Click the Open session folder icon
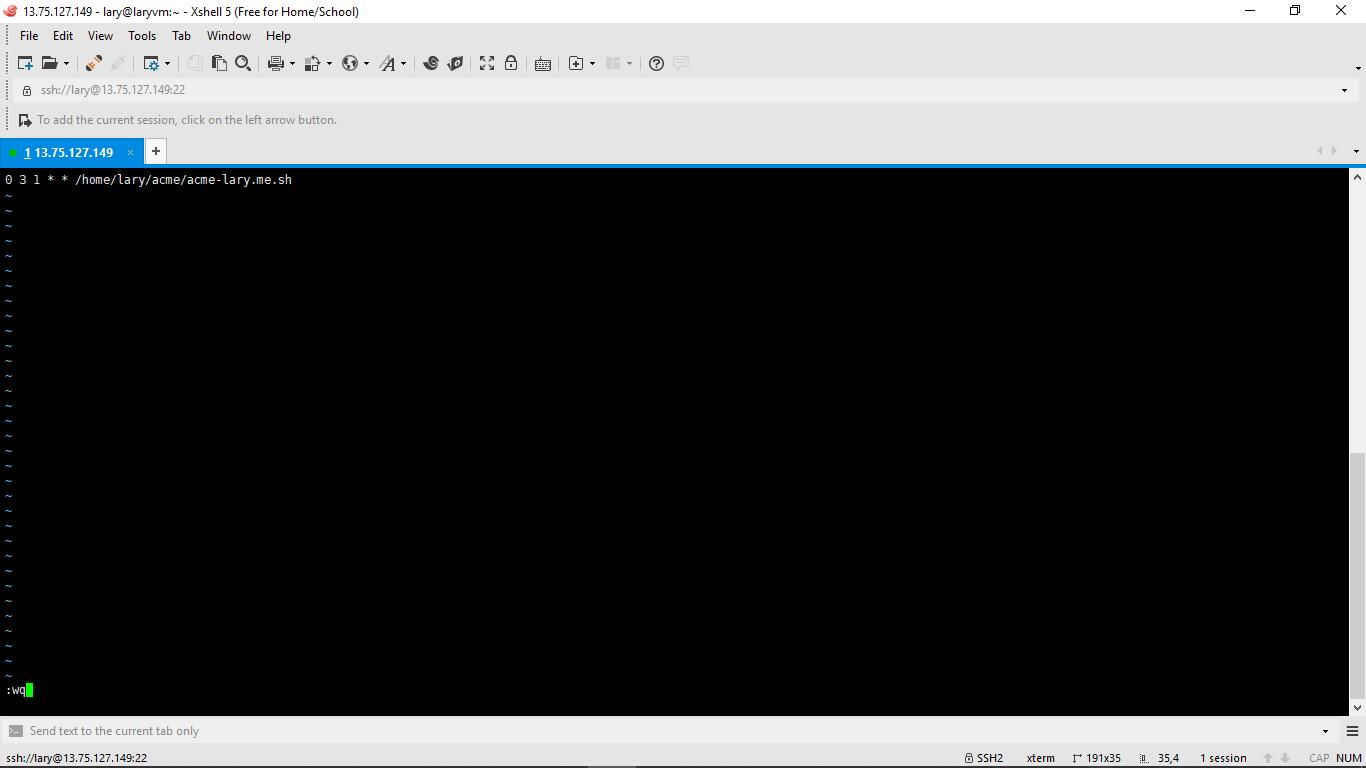Image resolution: width=1366 pixels, height=768 pixels. [49, 63]
